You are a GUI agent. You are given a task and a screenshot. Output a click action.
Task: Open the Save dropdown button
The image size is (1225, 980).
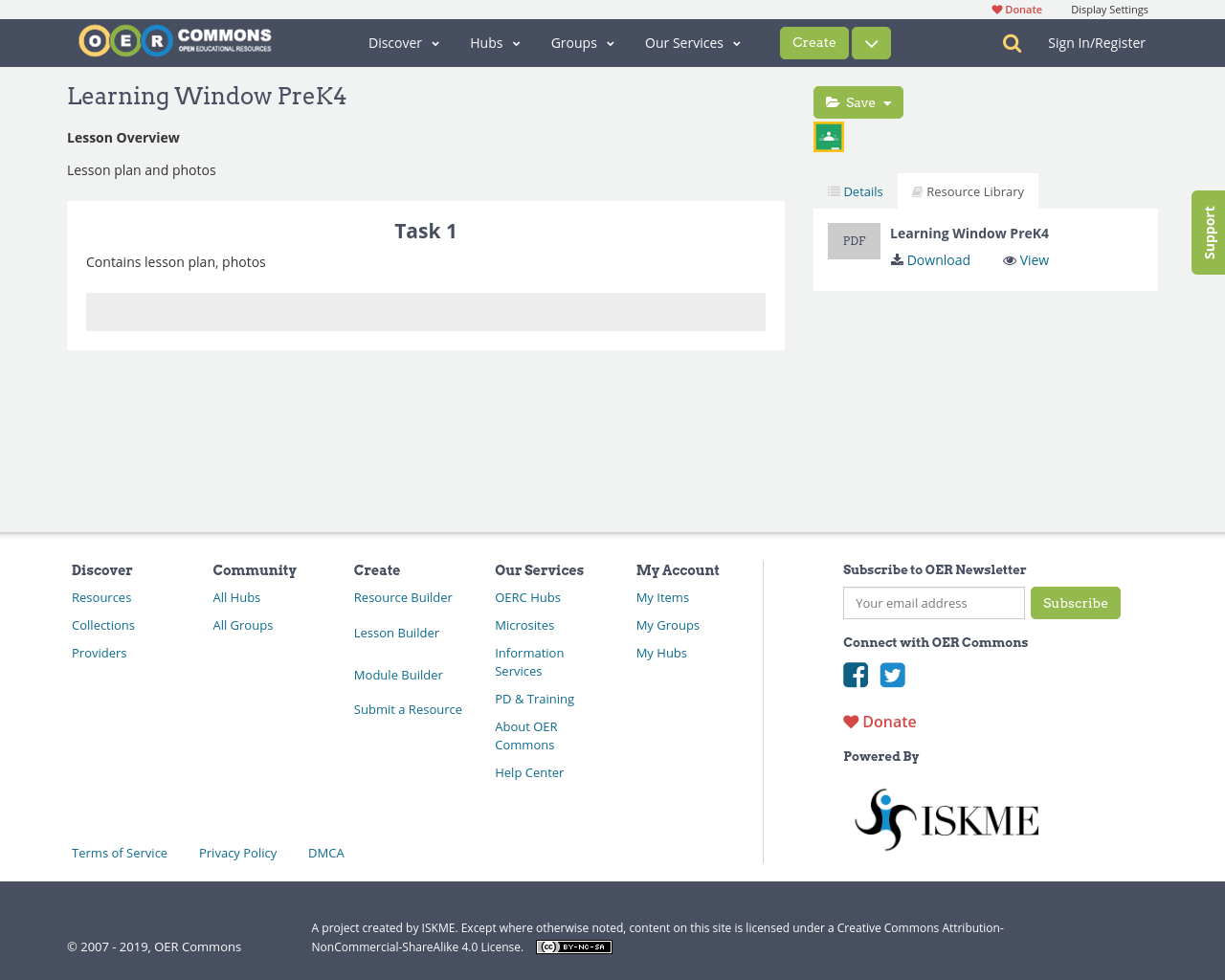point(857,102)
